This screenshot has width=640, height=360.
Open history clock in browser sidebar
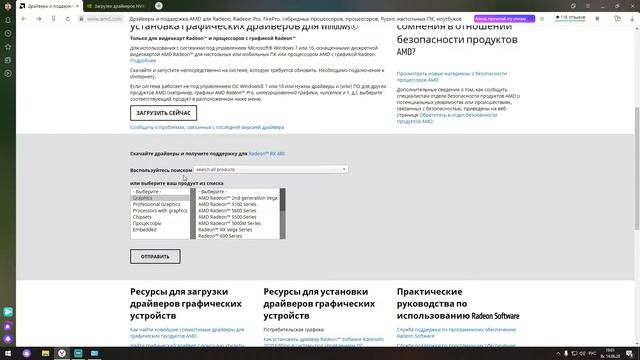(8, 33)
